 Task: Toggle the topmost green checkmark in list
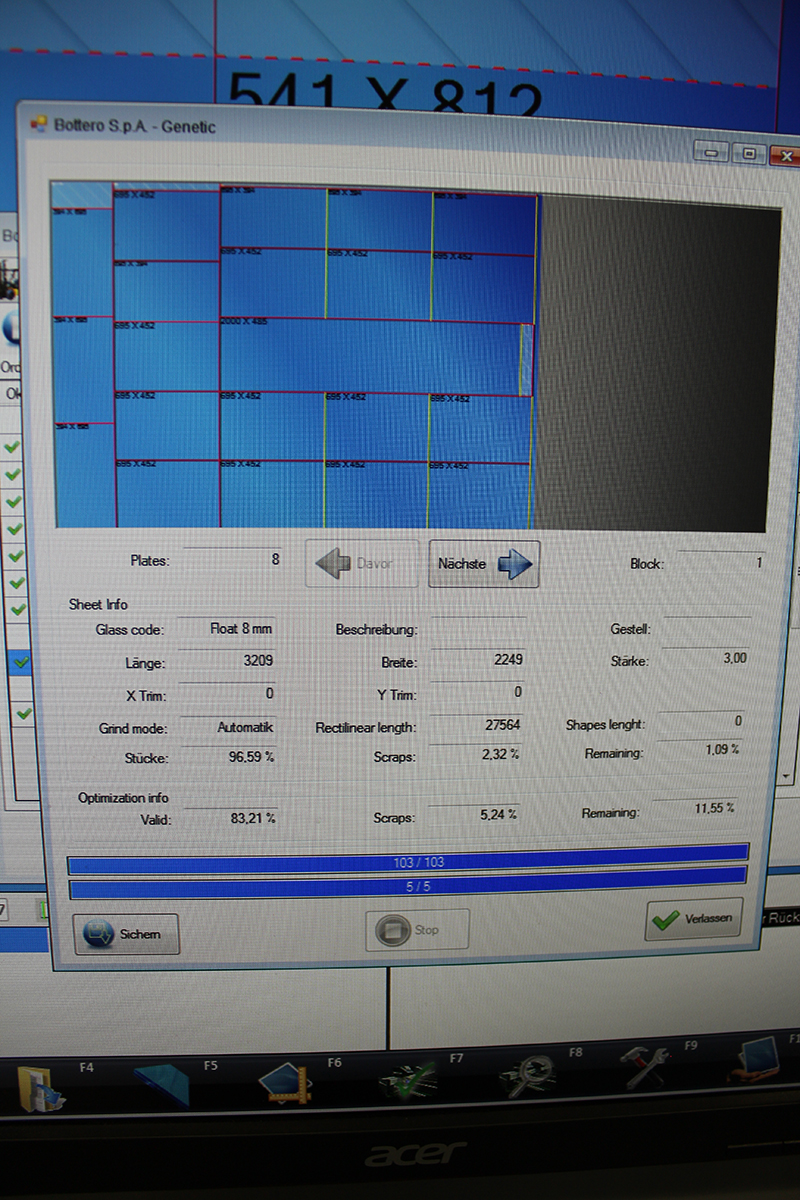pos(13,447)
